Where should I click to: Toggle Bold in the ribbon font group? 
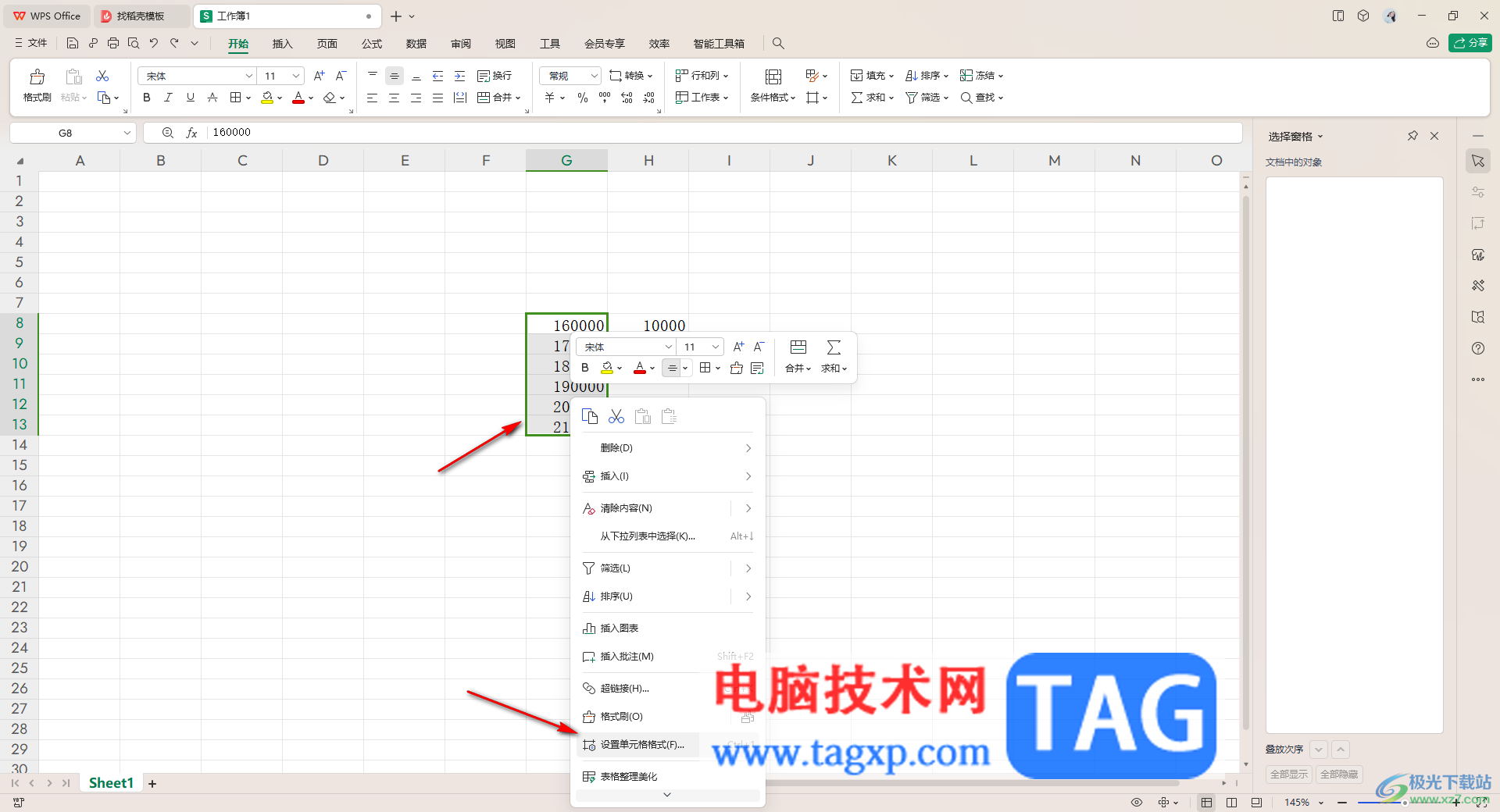click(x=146, y=98)
